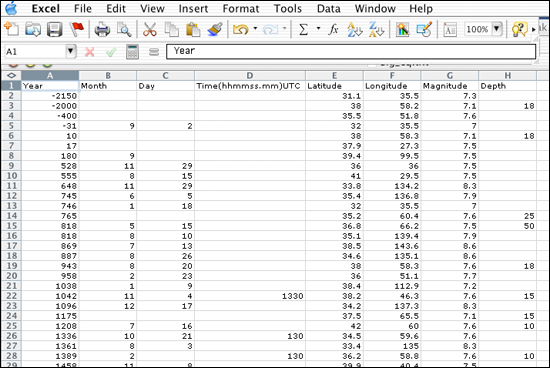Screen dimensions: 550x368
Task: Cut selection with scissors icon
Action: [x=150, y=29]
